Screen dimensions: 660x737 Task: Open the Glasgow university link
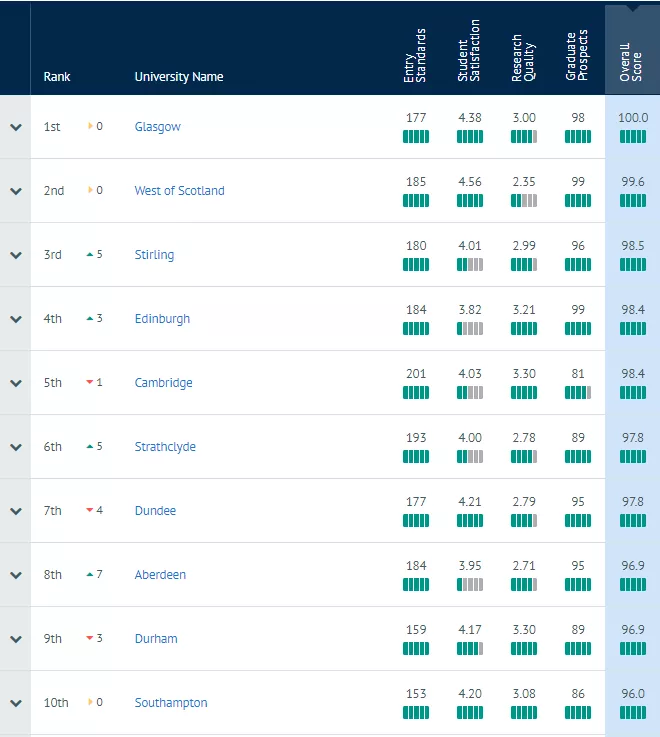[x=157, y=127]
